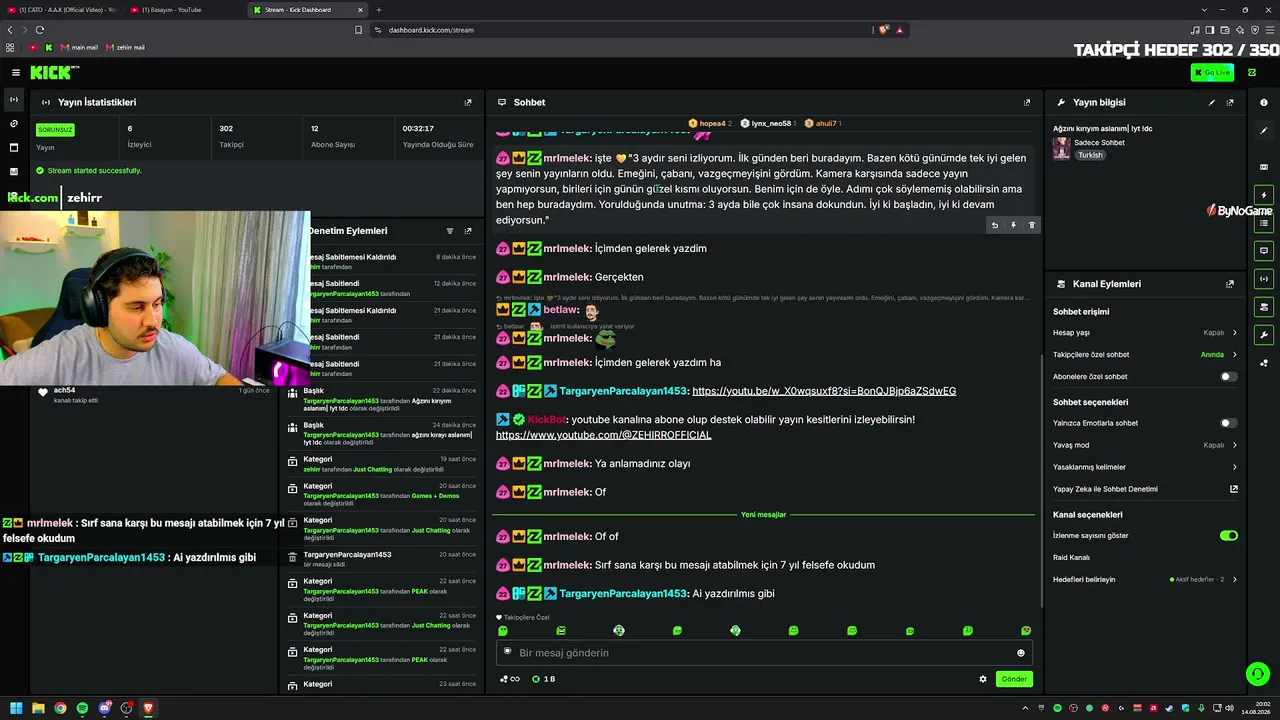The image size is (1280, 720).
Task: Click the green icon right of Go Live
Action: pyautogui.click(x=1252, y=72)
